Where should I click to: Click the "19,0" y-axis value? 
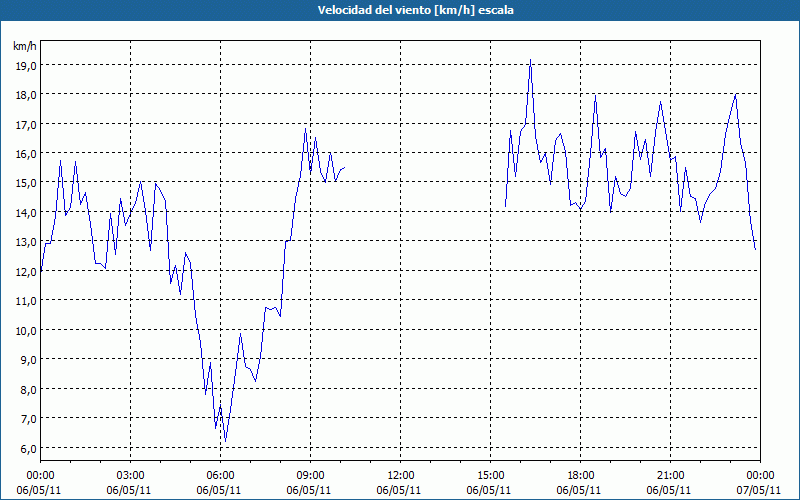click(x=26, y=65)
